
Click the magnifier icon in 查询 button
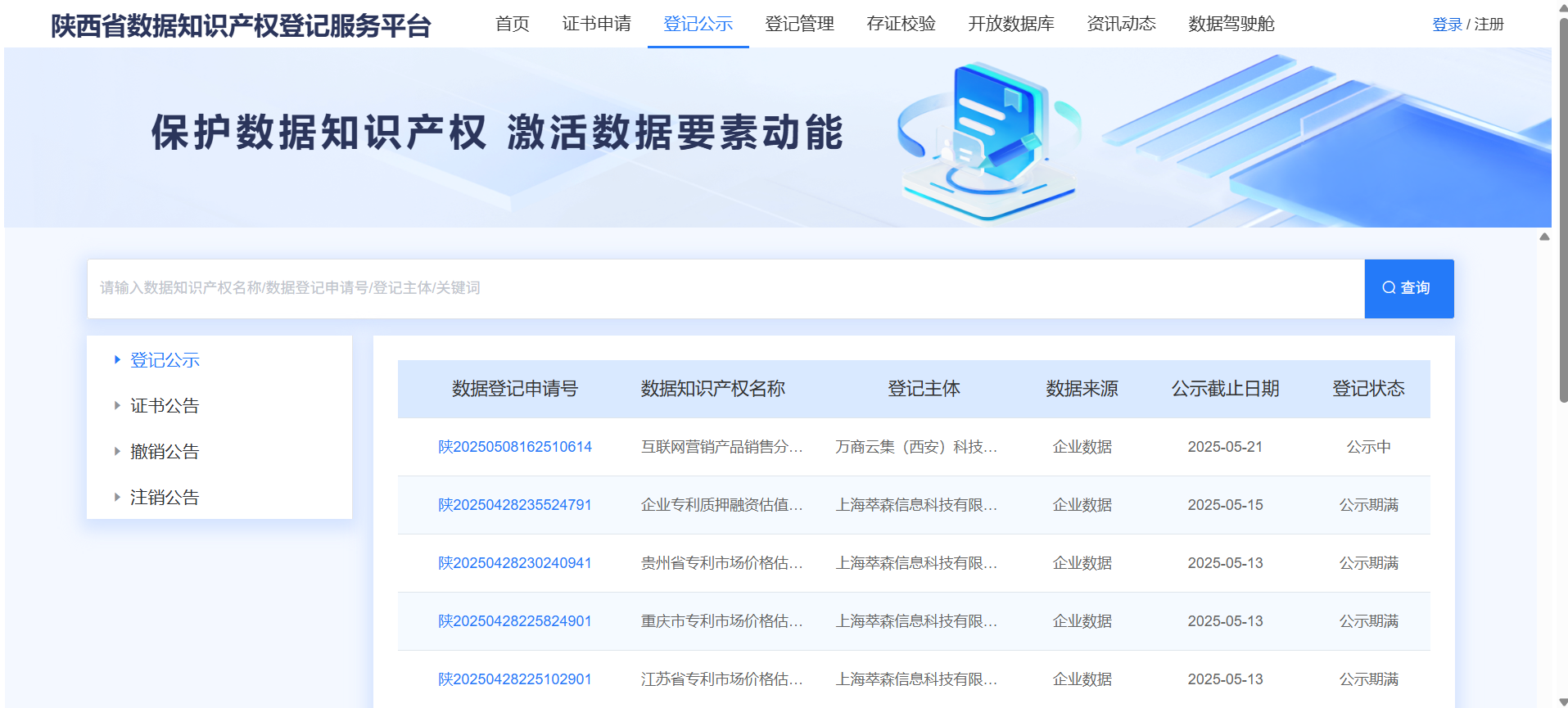point(1389,288)
